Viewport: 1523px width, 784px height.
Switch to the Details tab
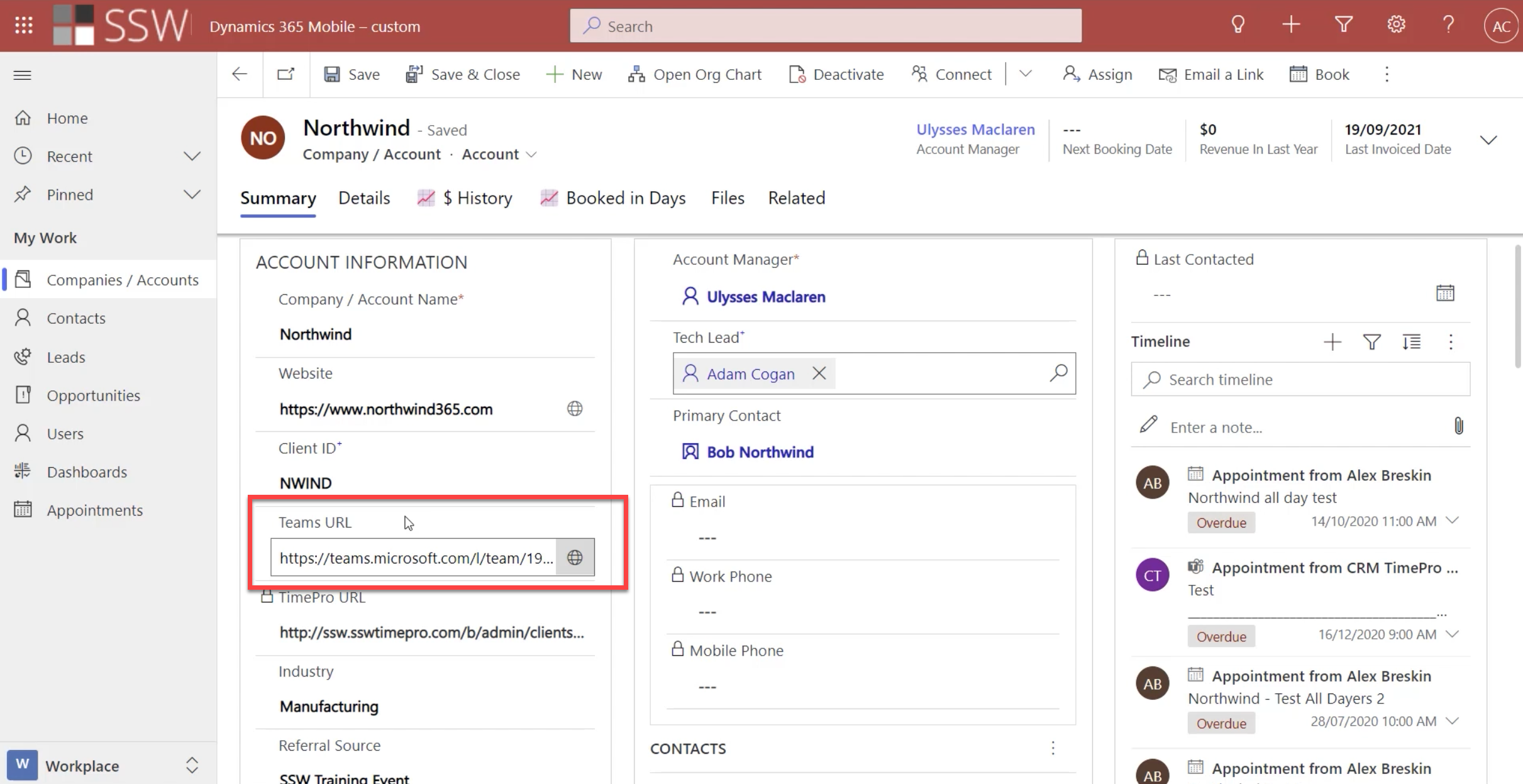pos(364,198)
